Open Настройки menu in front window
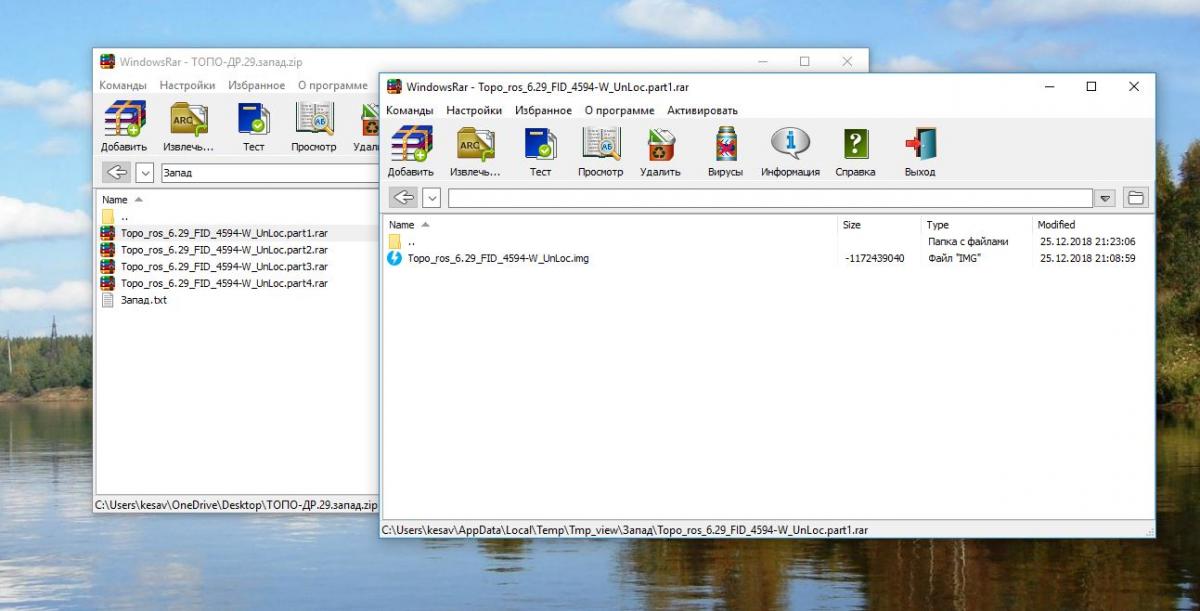The height and width of the screenshot is (611, 1200). [474, 110]
